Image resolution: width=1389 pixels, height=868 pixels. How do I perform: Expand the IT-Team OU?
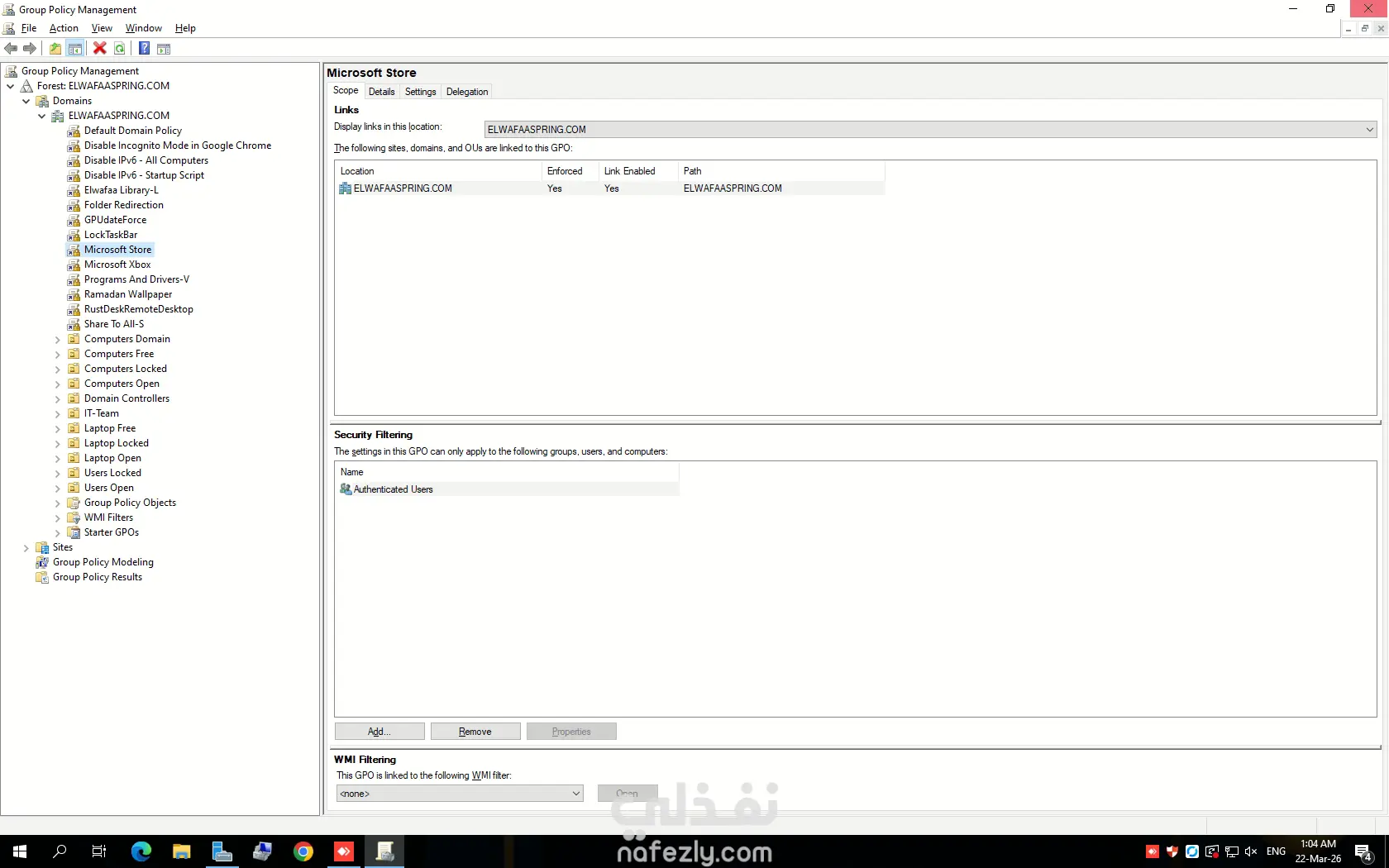(57, 414)
